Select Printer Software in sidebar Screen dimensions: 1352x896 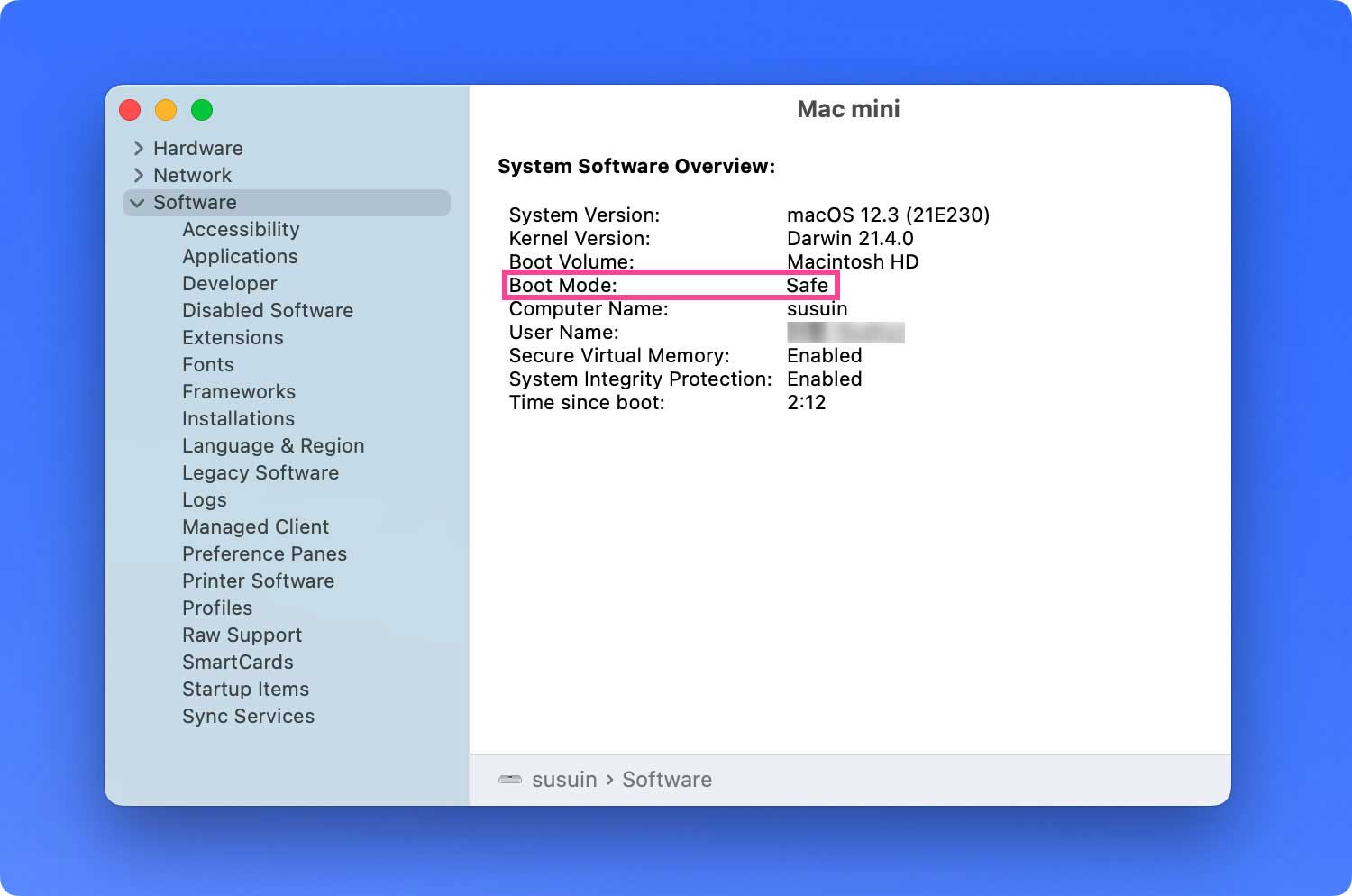[x=258, y=581]
